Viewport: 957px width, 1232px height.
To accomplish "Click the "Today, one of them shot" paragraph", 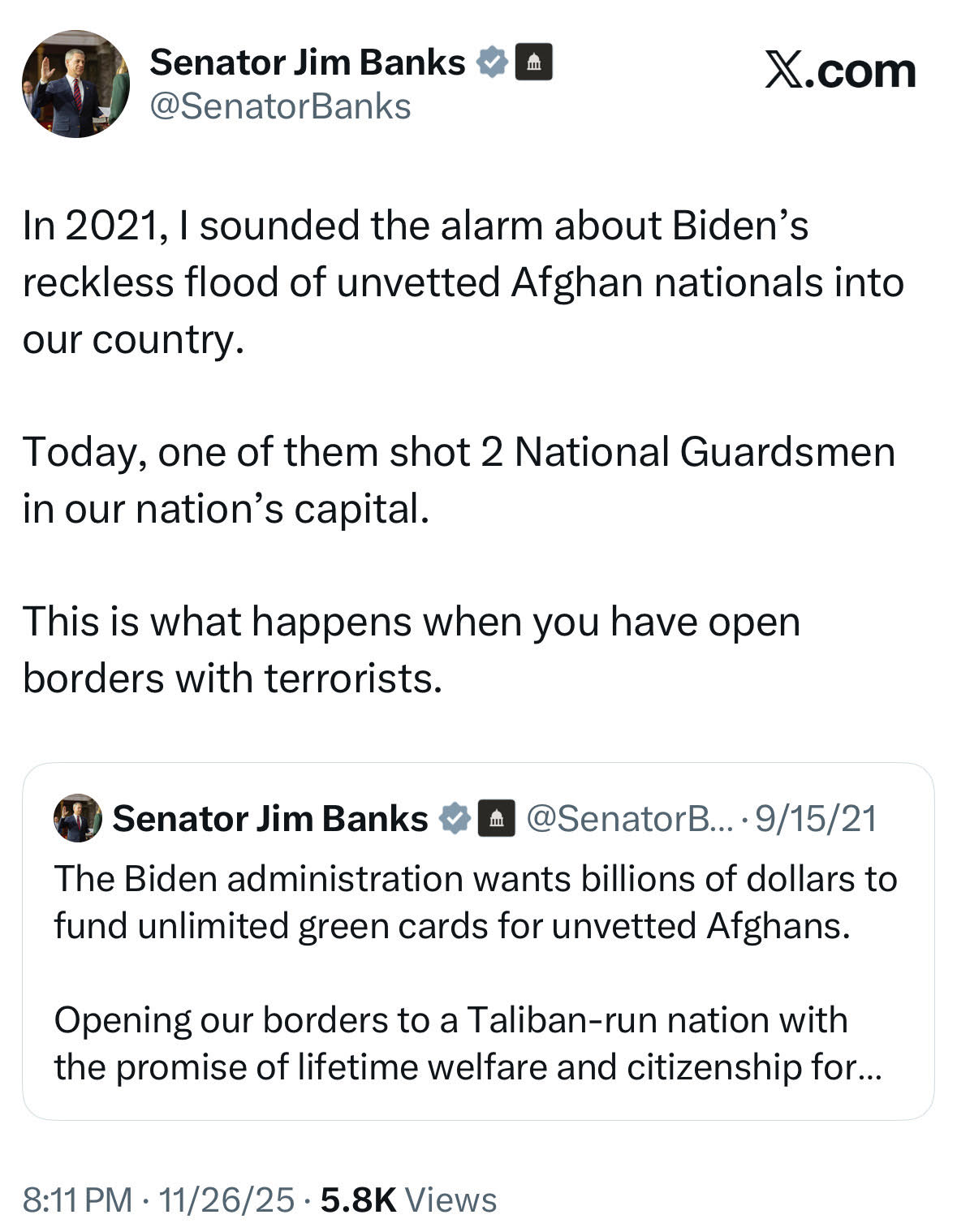I will coord(459,480).
